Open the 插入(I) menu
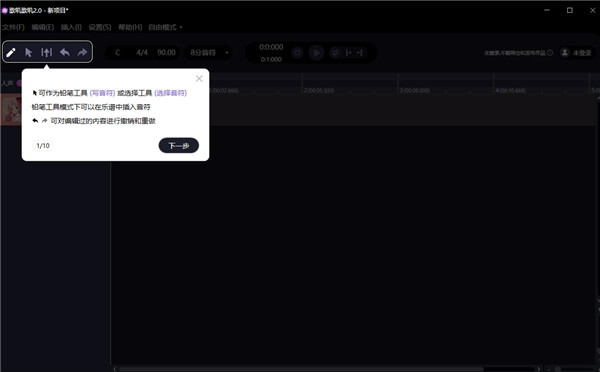 [71, 27]
